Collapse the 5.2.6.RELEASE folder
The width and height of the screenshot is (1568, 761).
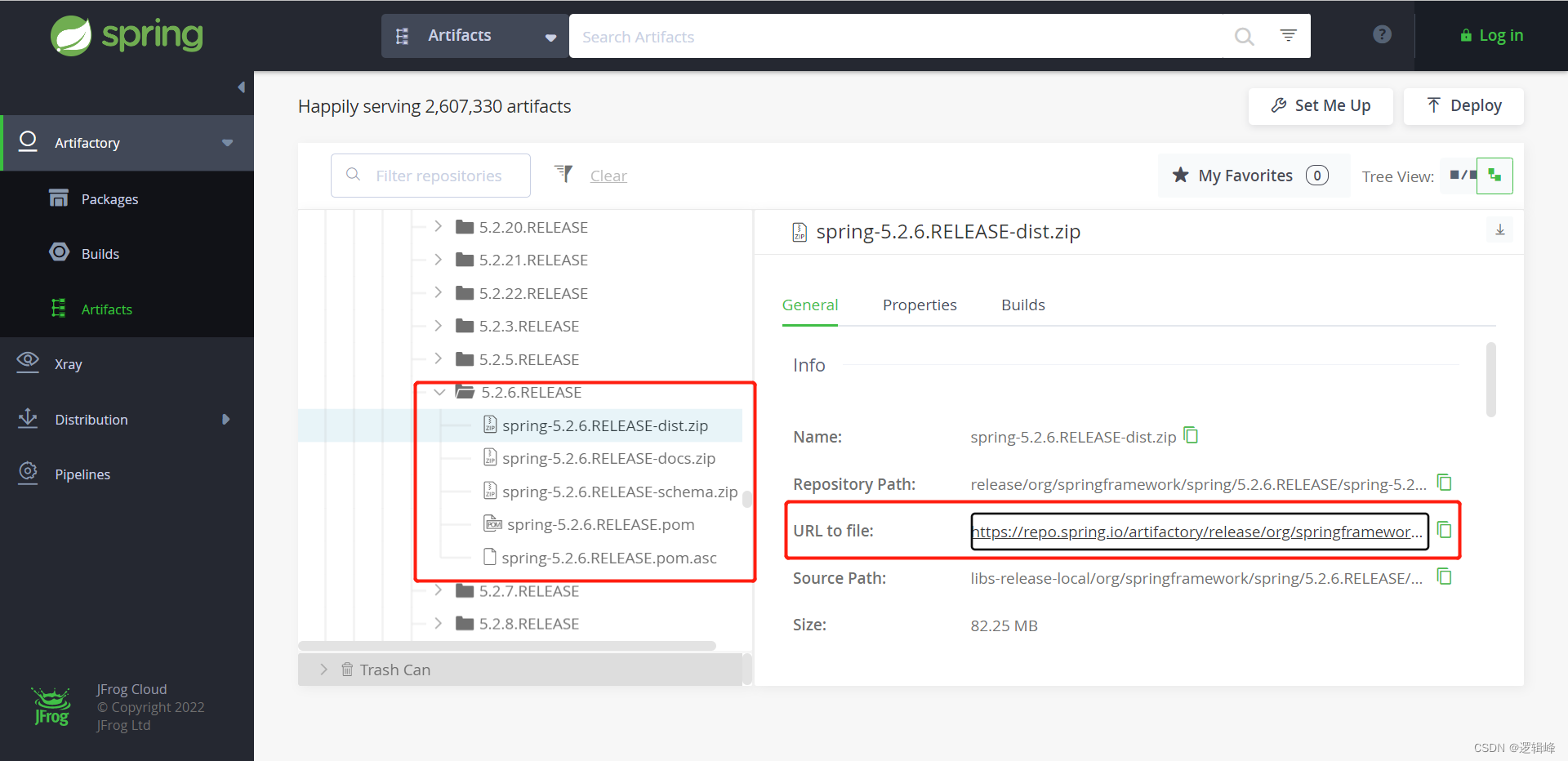439,392
